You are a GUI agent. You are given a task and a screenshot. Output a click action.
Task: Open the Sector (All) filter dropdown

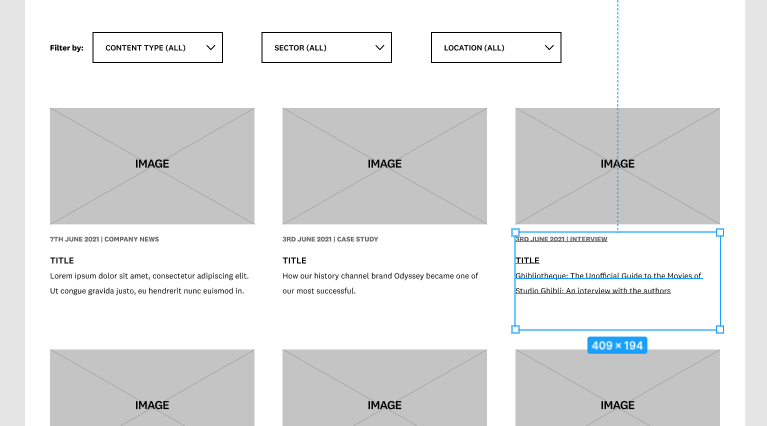pyautogui.click(x=326, y=47)
